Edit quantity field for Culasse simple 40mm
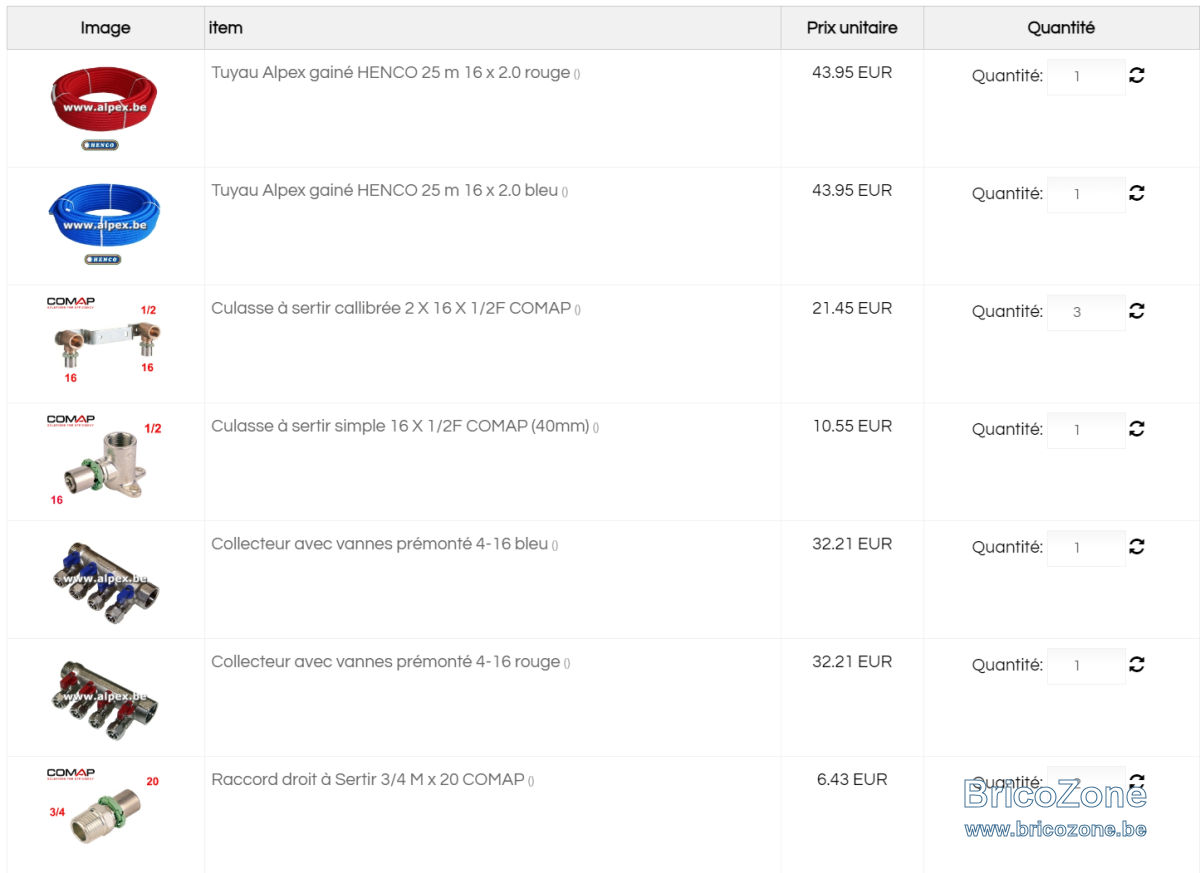This screenshot has height=873, width=1200. point(1086,430)
